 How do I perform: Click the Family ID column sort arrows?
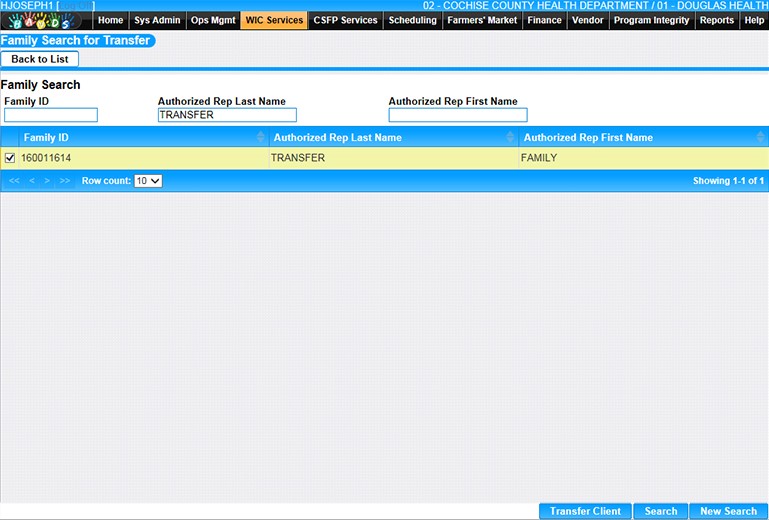pyautogui.click(x=261, y=137)
